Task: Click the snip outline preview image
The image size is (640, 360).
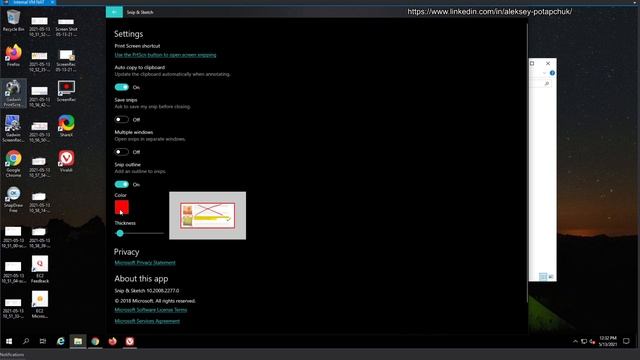Action: tap(207, 216)
